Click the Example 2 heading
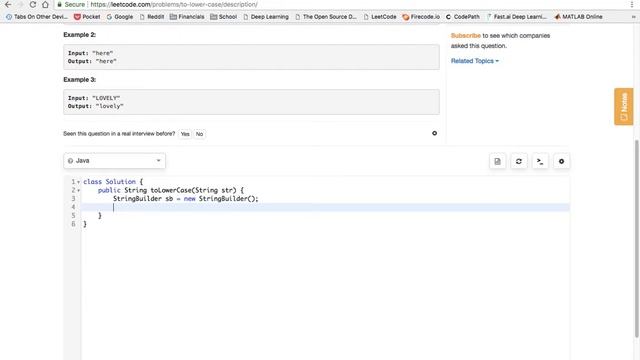 click(x=80, y=35)
